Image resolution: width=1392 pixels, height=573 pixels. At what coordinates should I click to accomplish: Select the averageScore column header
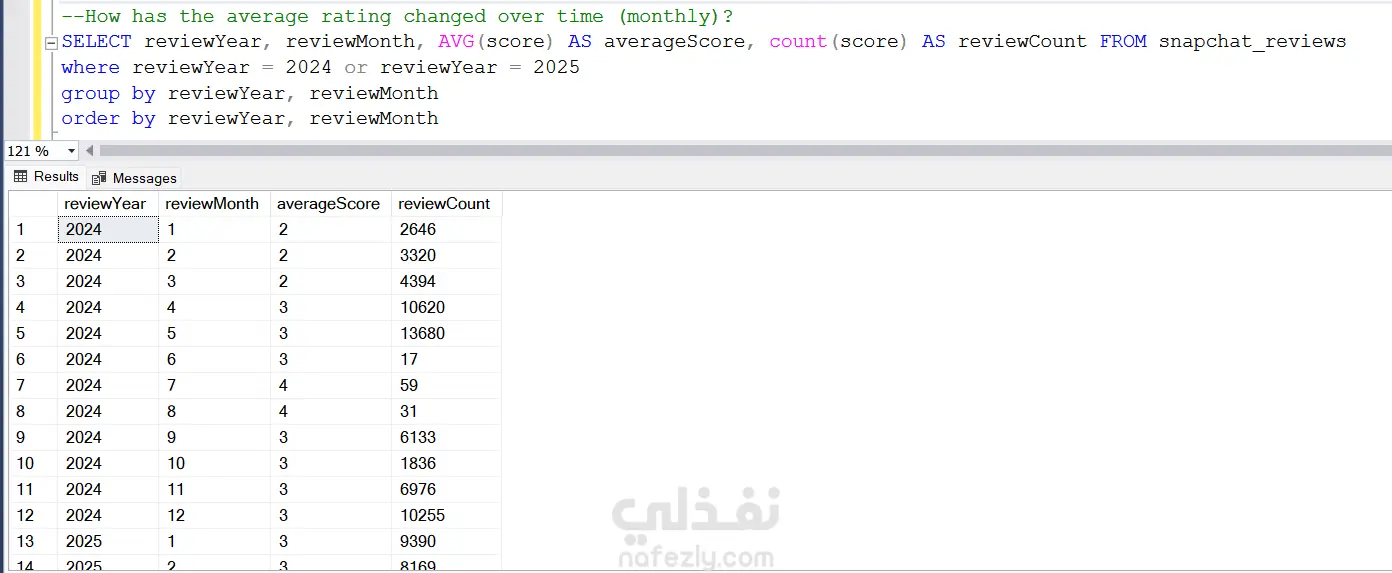tap(330, 204)
